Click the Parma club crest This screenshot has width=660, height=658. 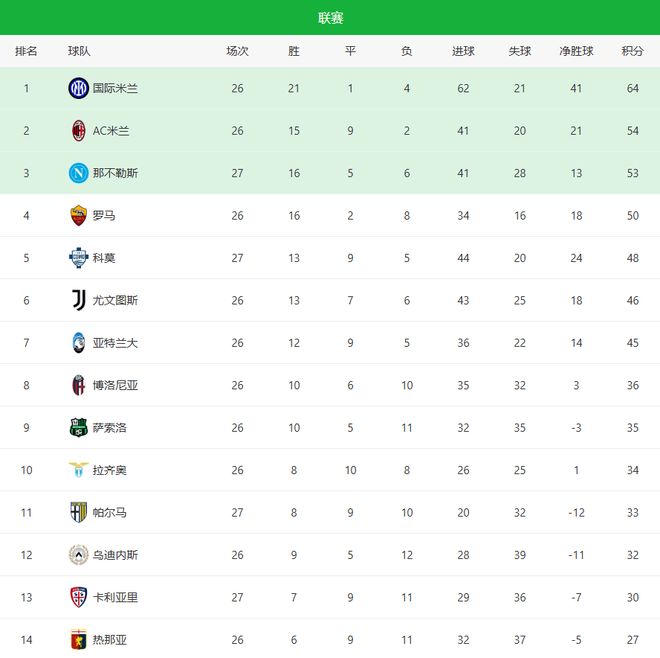click(x=78, y=512)
